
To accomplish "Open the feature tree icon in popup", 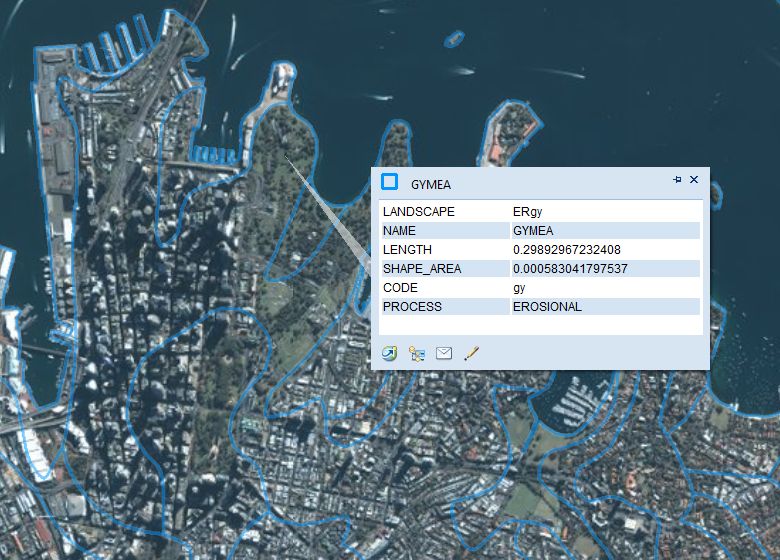I will click(417, 353).
